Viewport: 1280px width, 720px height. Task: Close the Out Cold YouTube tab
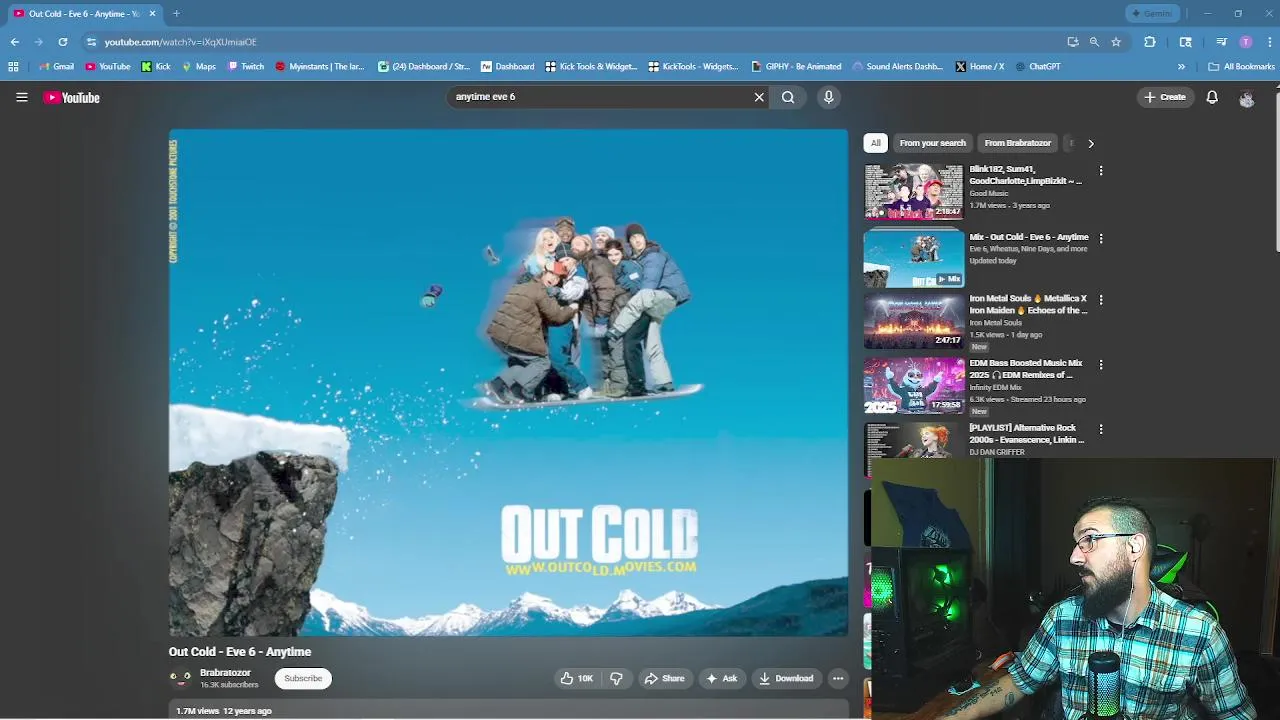152,14
